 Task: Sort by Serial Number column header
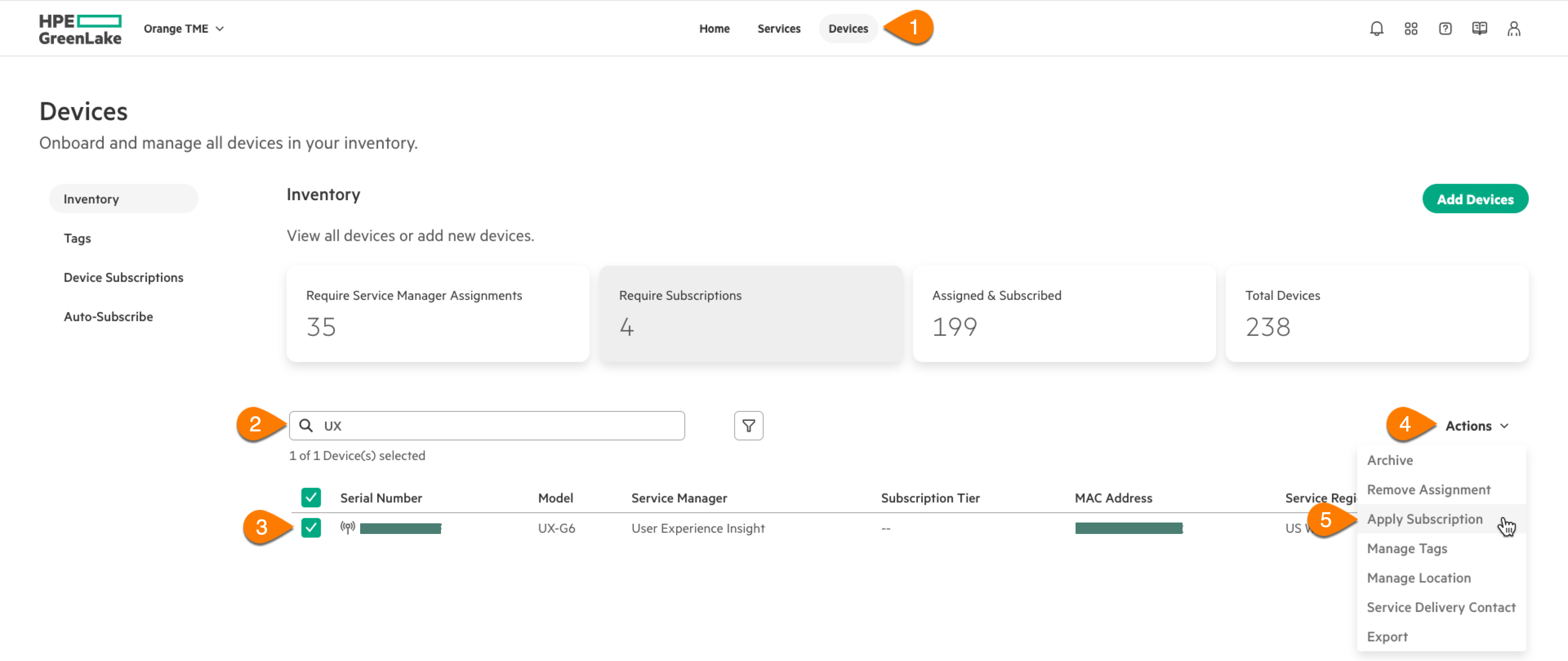[381, 498]
